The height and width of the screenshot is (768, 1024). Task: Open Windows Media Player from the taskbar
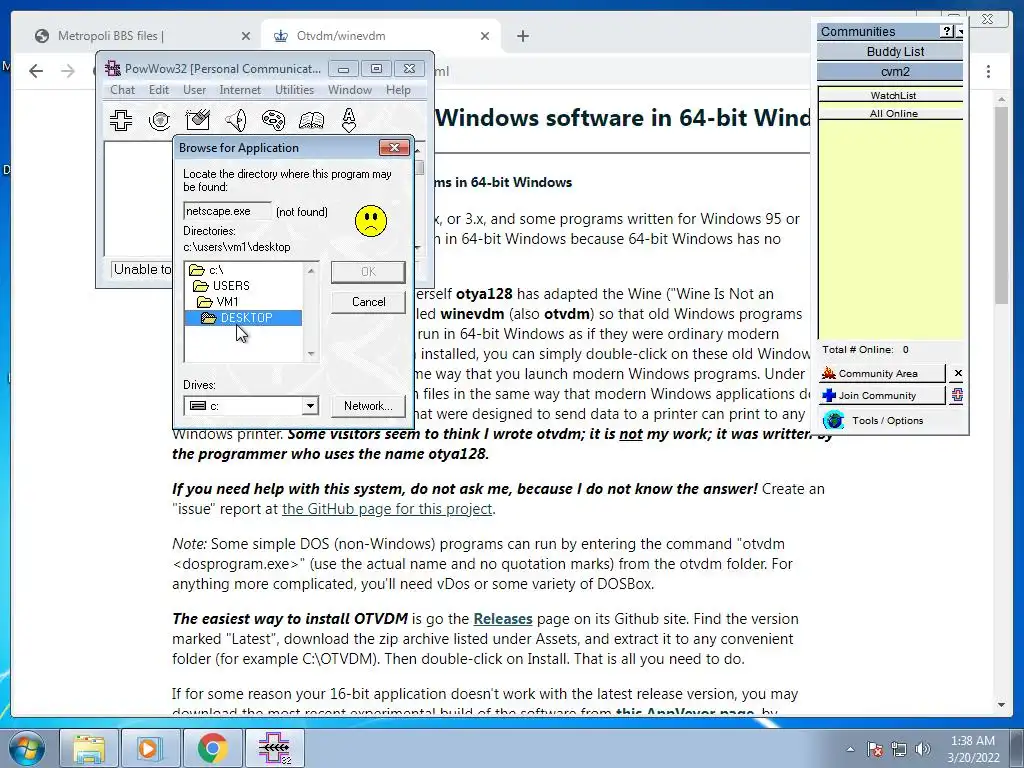click(150, 748)
